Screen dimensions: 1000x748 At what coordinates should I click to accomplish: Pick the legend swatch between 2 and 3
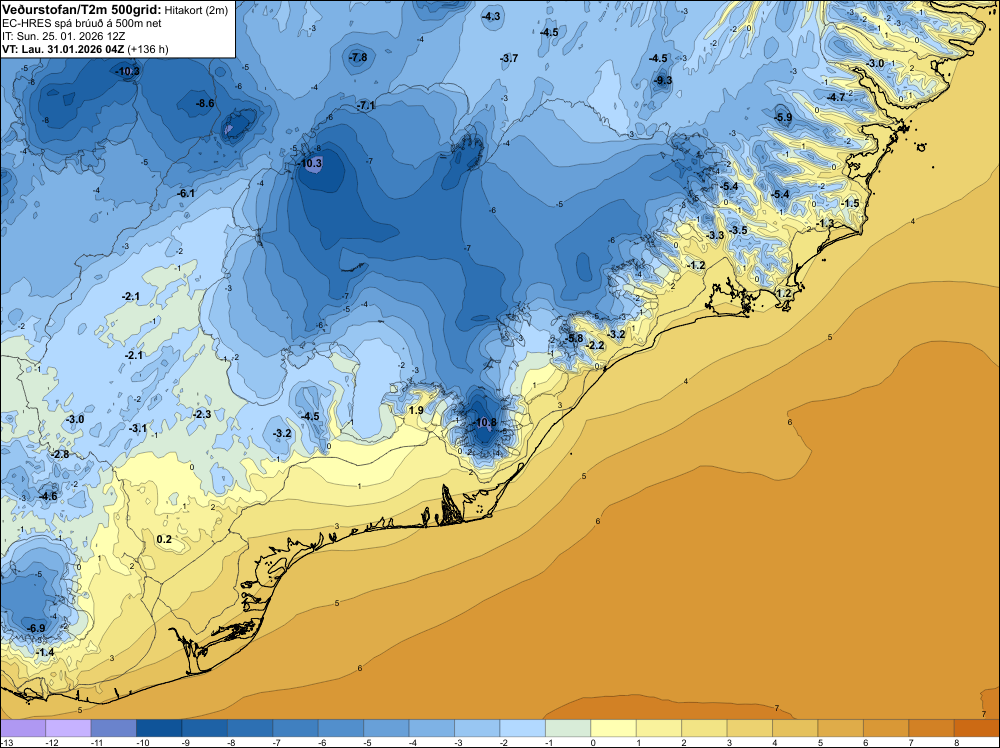pyautogui.click(x=704, y=728)
